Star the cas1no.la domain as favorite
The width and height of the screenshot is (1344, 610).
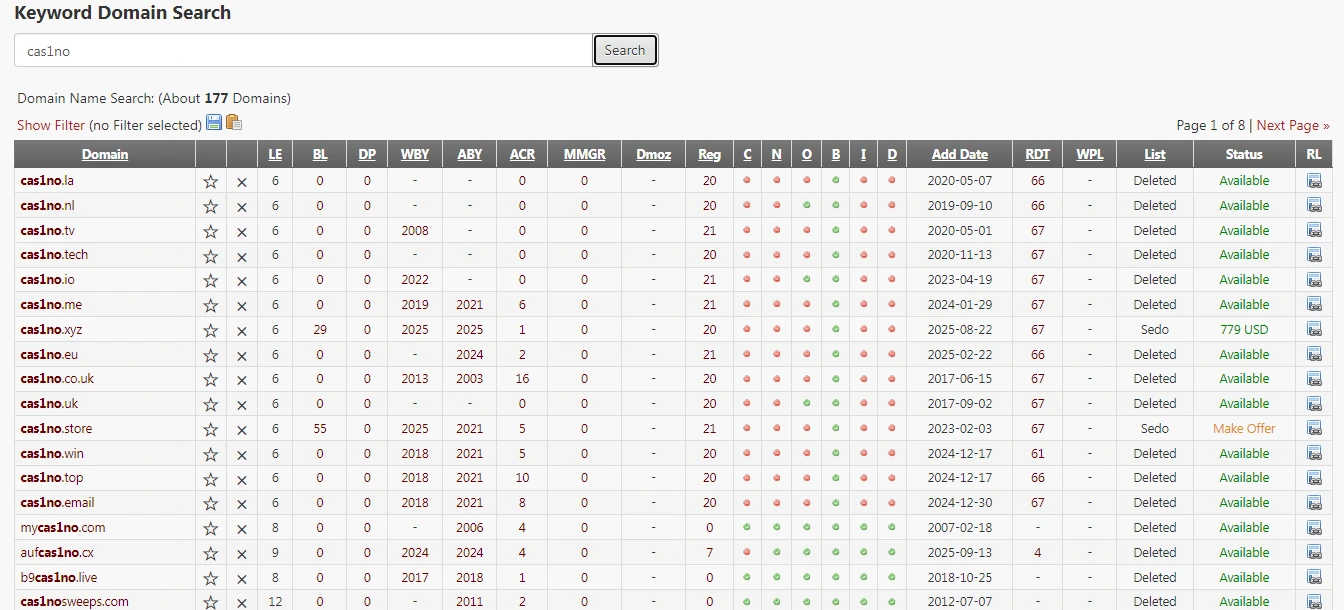[210, 182]
